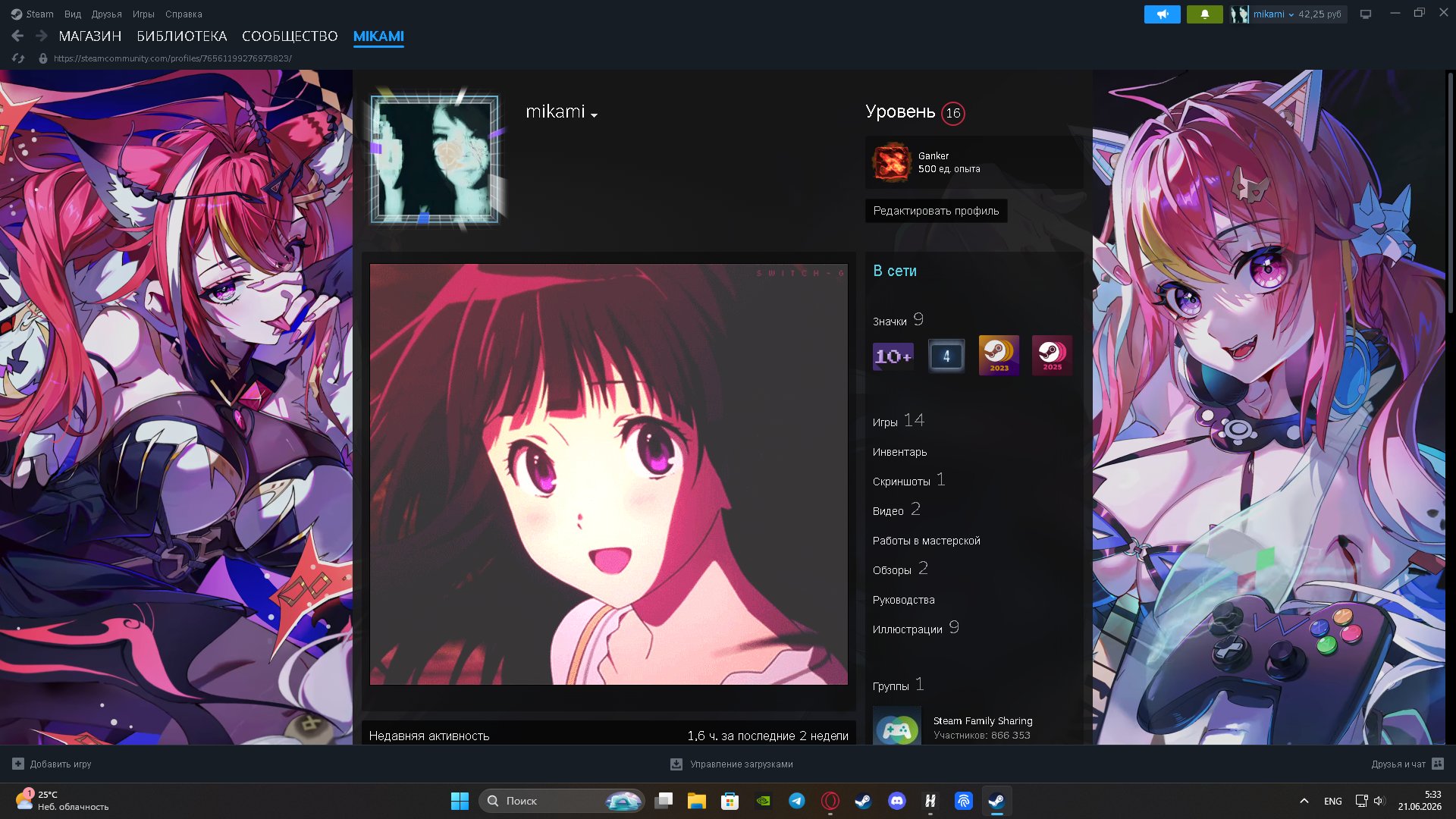Click the Steam 2023 badge icon
Image resolution: width=1456 pixels, height=819 pixels.
(x=999, y=356)
